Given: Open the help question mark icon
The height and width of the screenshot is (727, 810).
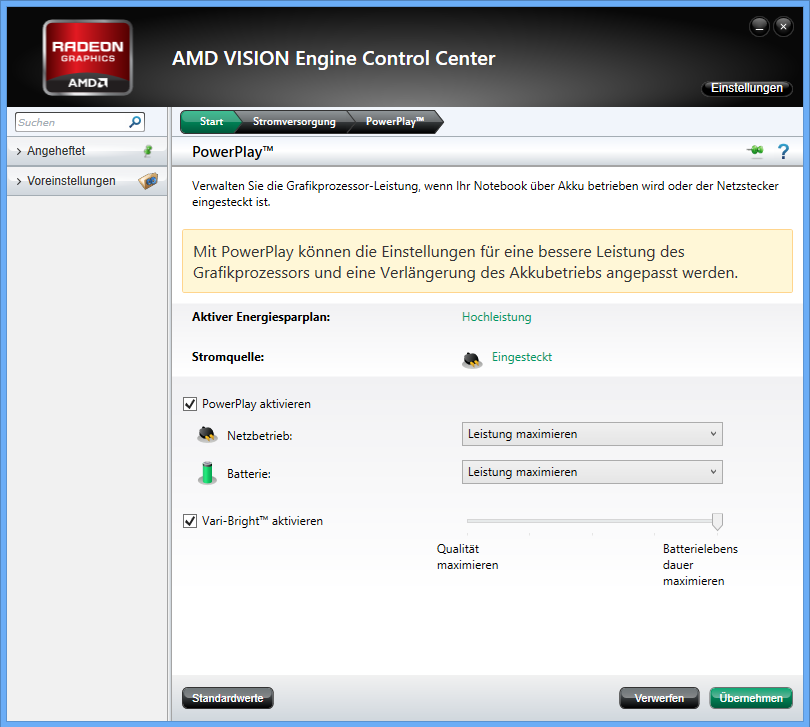Looking at the screenshot, I should coord(783,151).
